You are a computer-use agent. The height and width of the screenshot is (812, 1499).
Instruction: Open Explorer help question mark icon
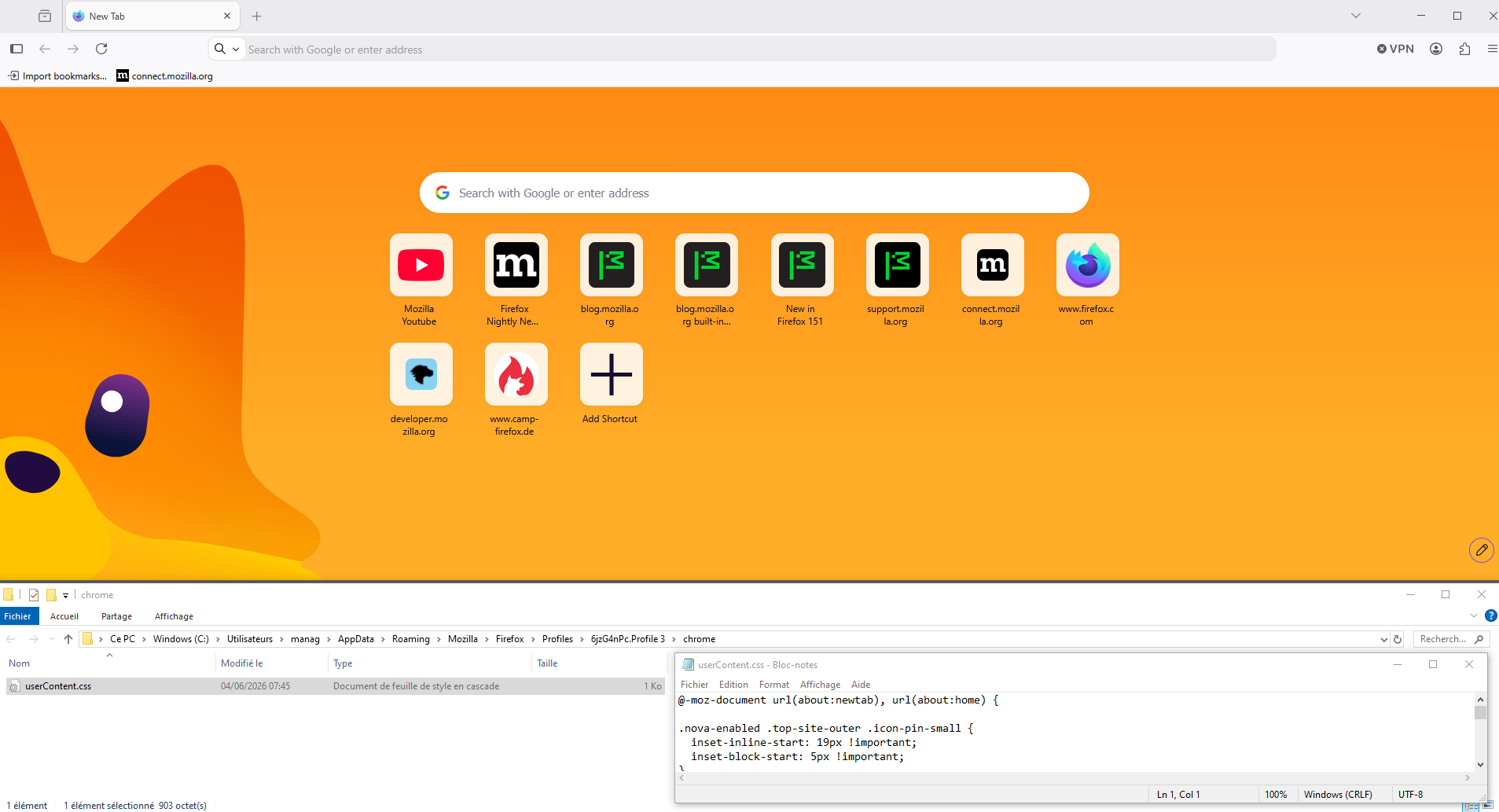coord(1490,615)
